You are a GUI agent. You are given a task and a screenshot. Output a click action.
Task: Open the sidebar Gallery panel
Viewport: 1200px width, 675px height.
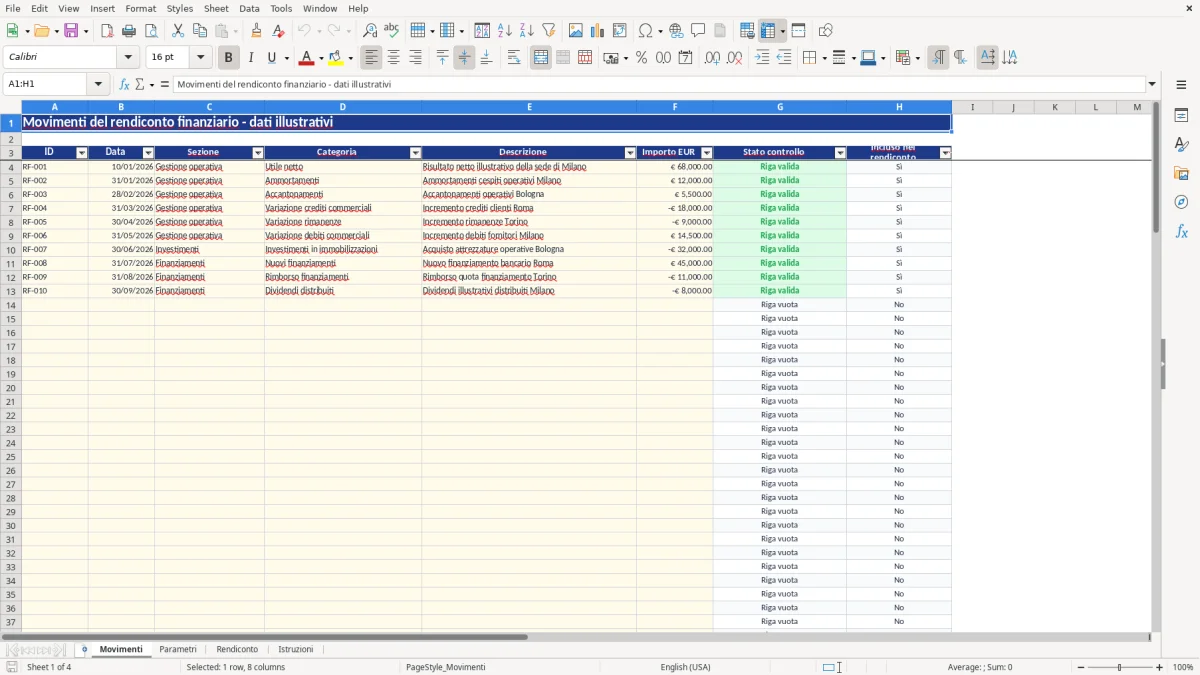coord(1181,173)
